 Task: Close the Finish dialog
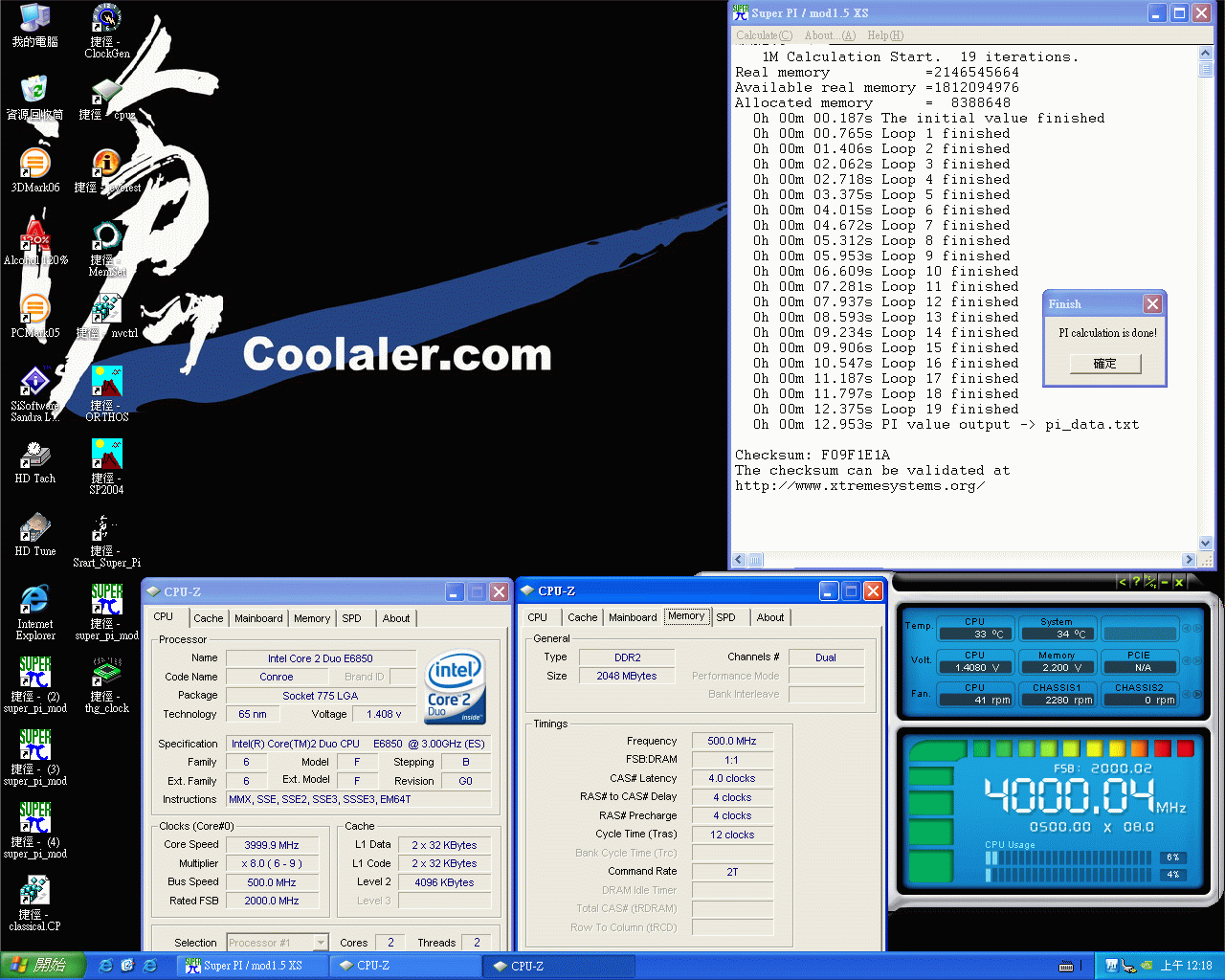[1152, 303]
